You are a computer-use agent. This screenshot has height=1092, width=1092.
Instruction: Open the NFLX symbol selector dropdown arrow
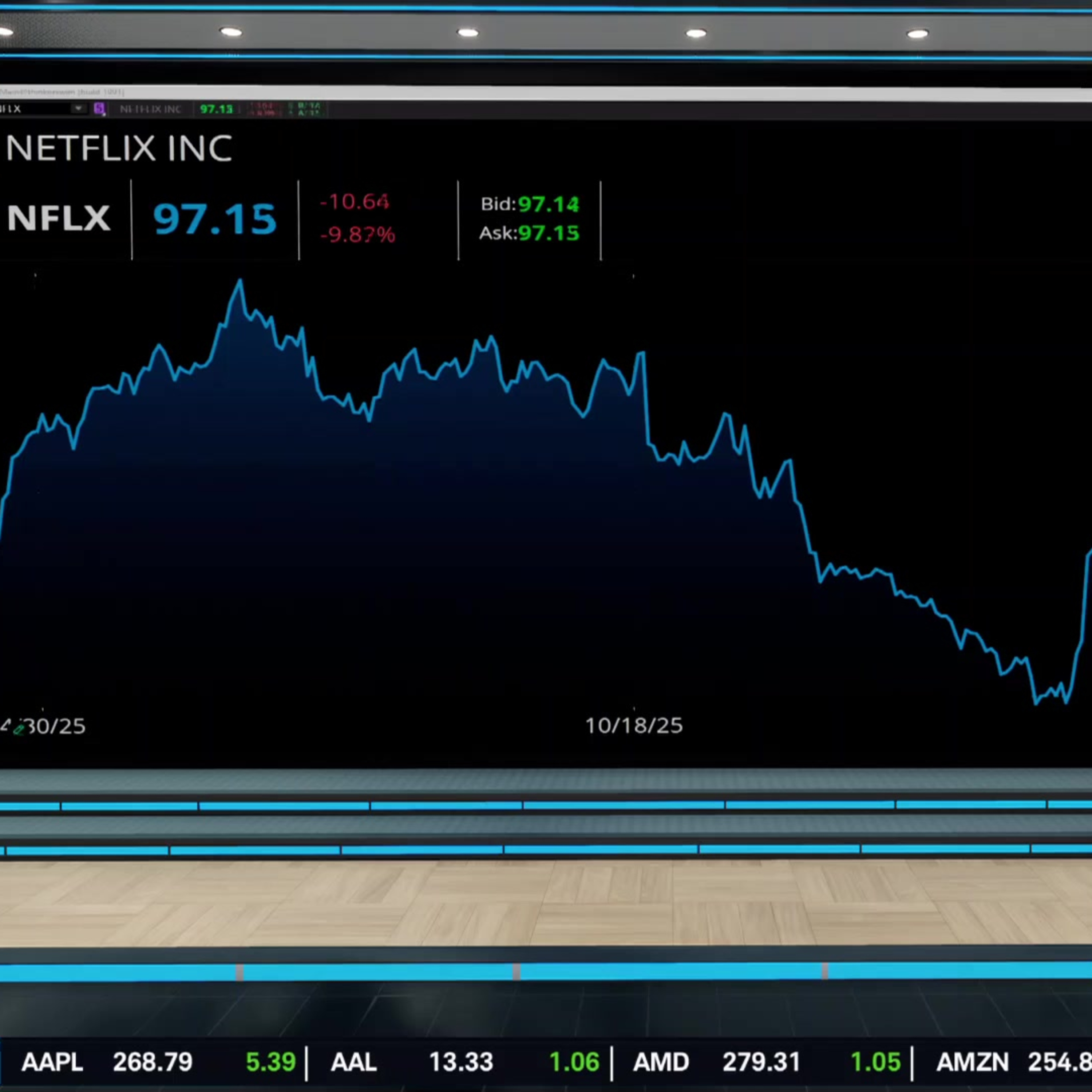79,108
